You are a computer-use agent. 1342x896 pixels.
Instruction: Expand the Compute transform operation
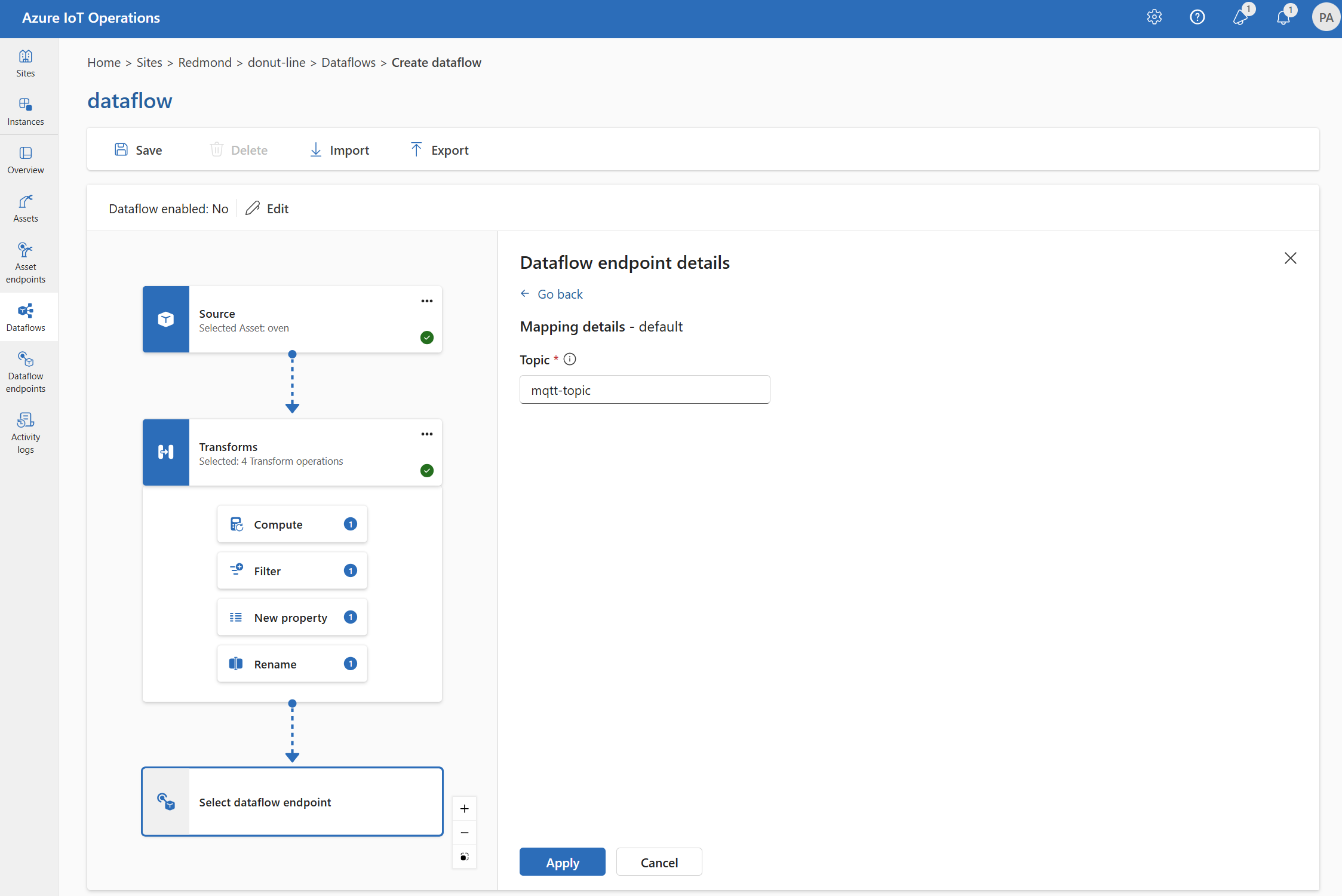coord(292,523)
